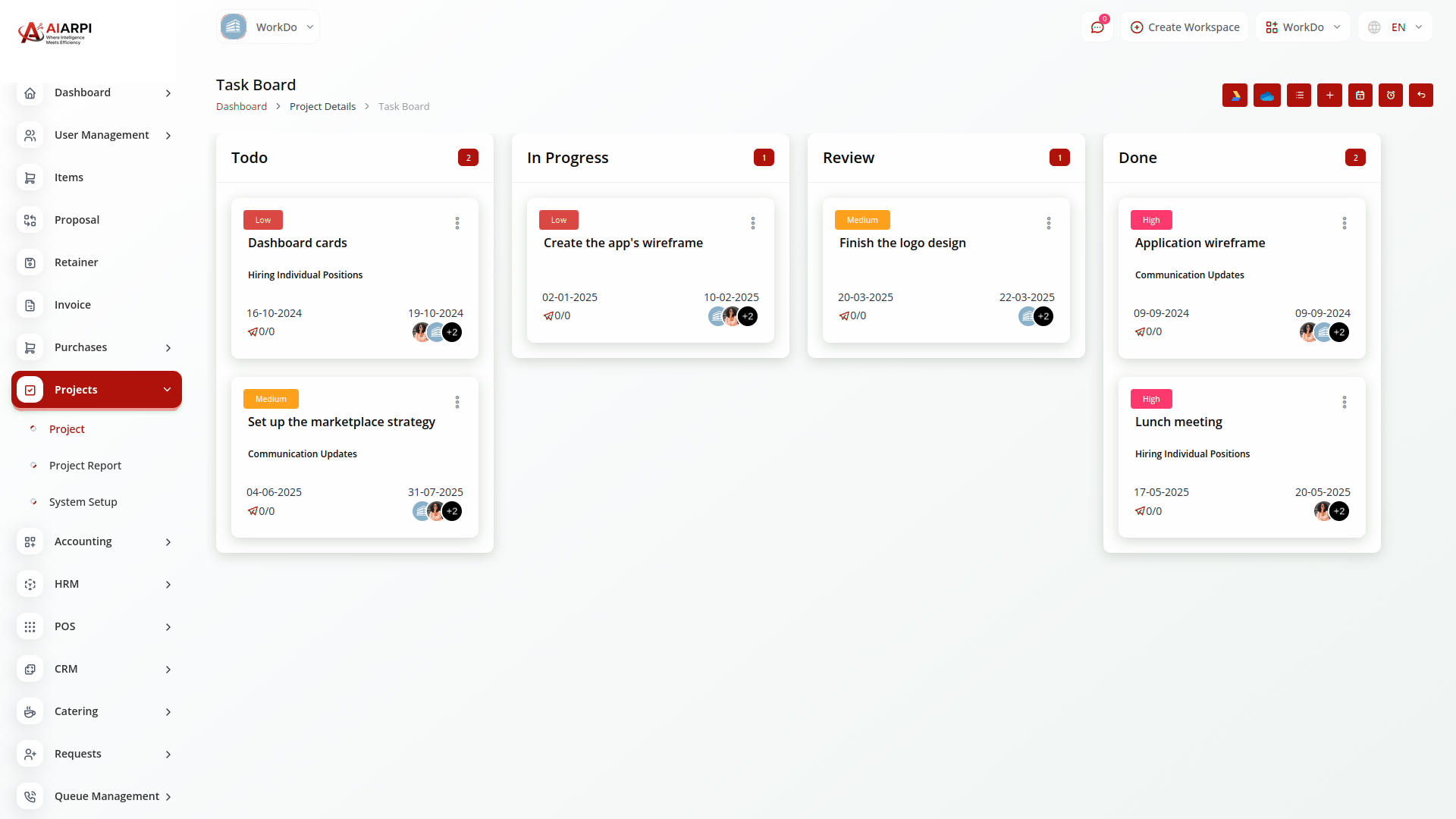
Task: Click the +2 members badge on Lunch meeting
Action: (1339, 511)
